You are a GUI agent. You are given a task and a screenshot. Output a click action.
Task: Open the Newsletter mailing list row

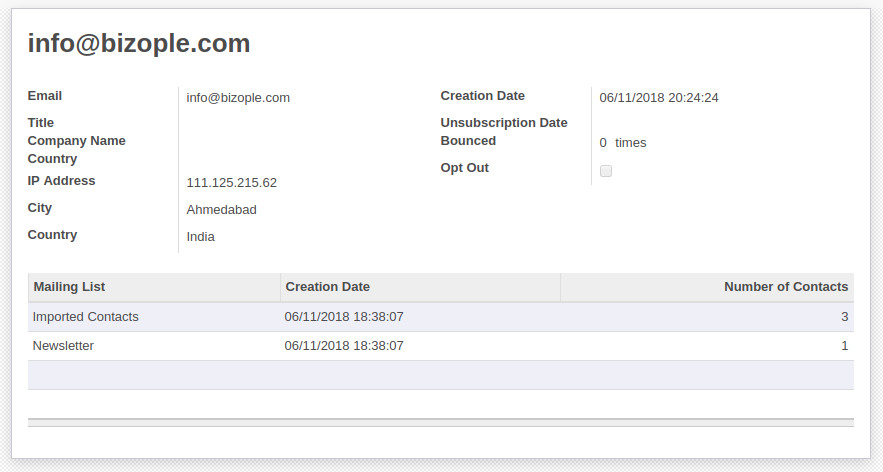tap(441, 346)
